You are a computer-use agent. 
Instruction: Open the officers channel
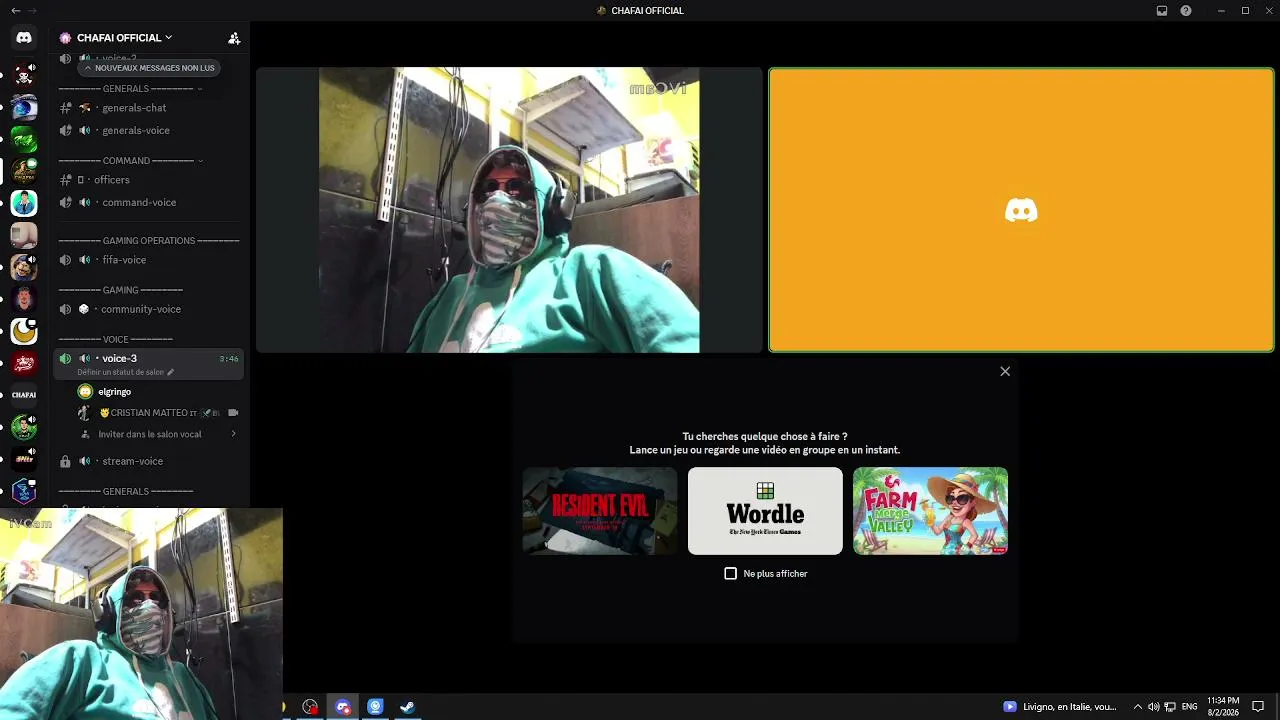[148, 180]
